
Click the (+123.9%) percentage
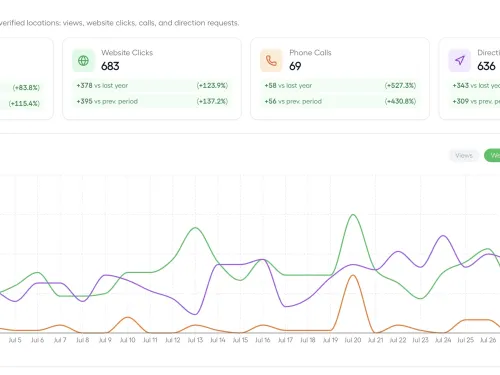click(x=212, y=86)
